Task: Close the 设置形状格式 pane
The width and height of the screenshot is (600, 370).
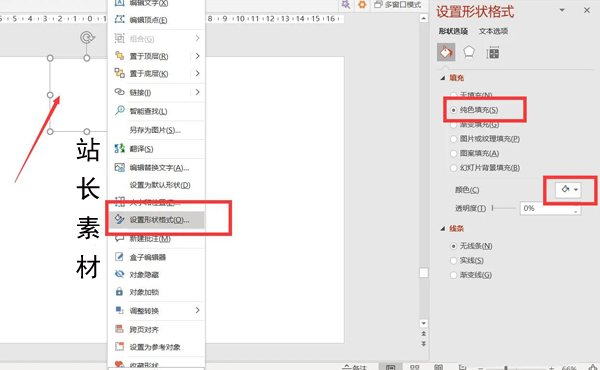Action: (x=587, y=10)
